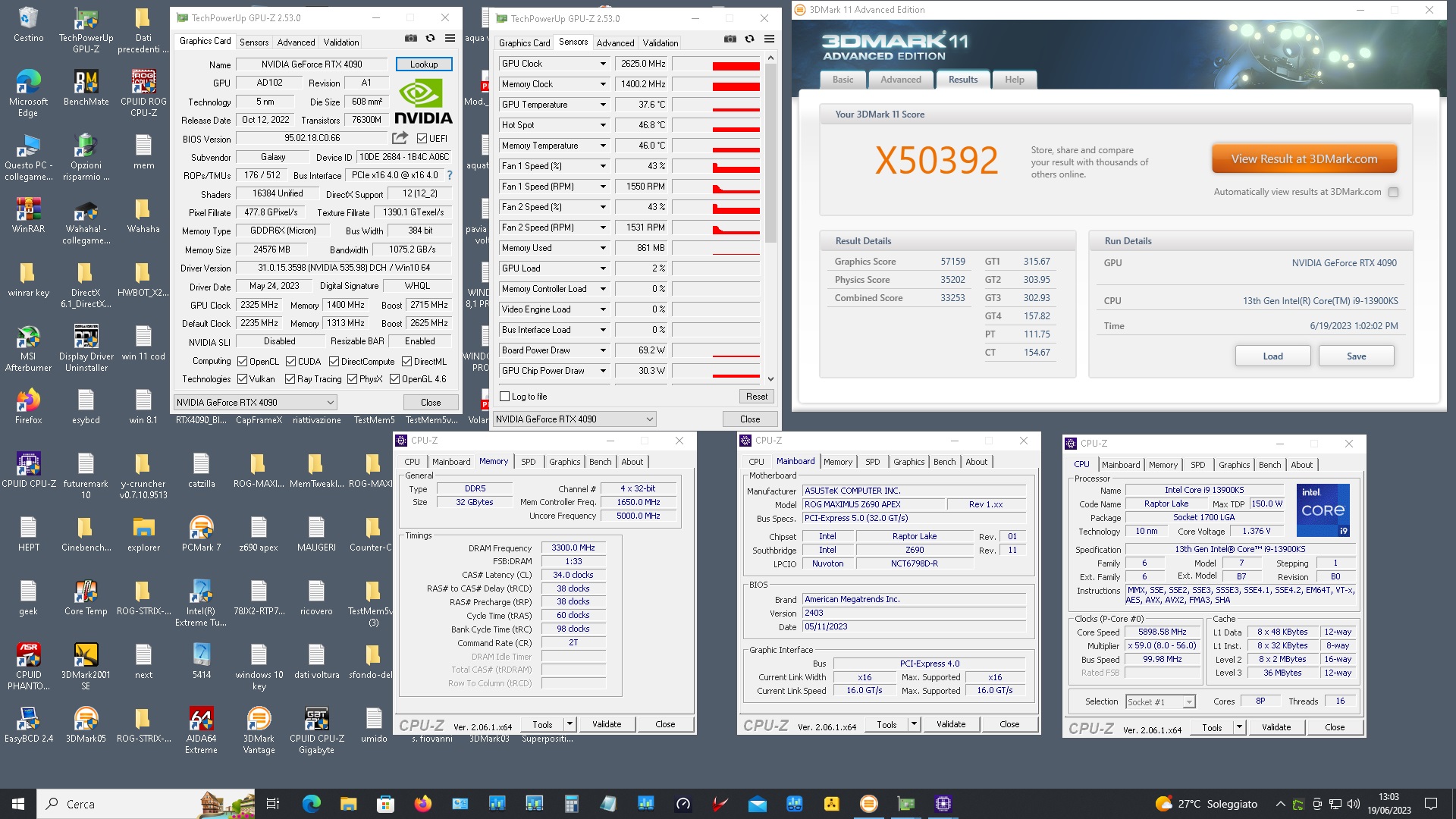This screenshot has width=1456, height=819.
Task: Check Automatically view results at 3DMark.com
Action: [1393, 193]
